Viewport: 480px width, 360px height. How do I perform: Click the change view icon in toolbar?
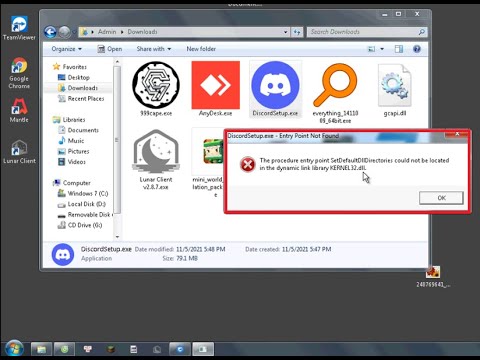371,49
